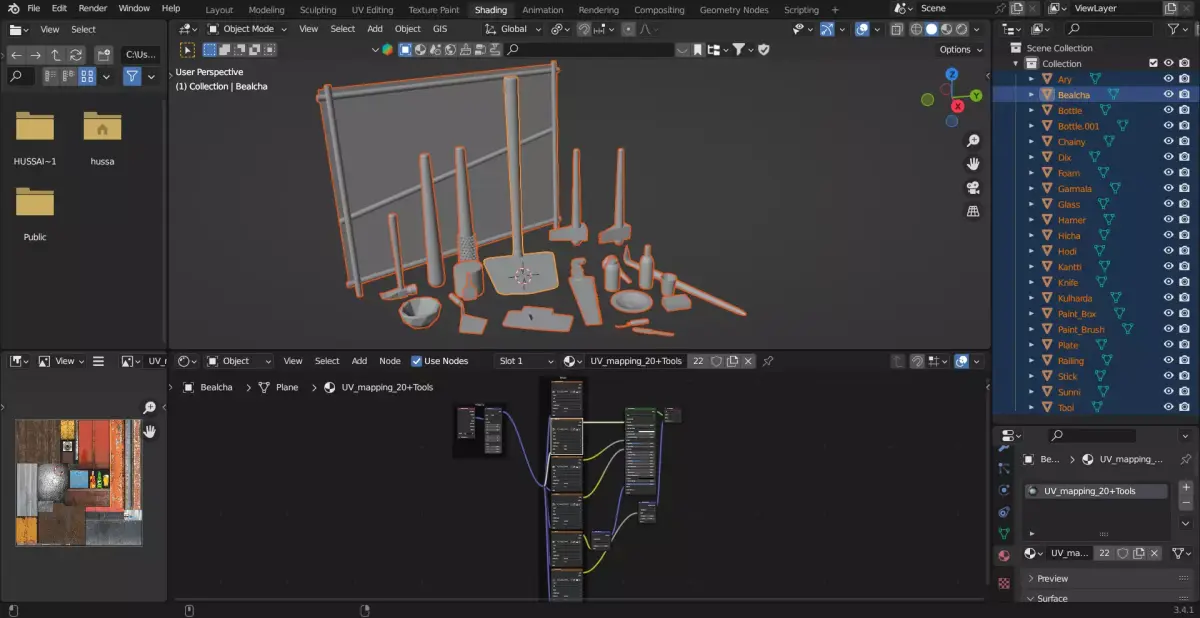The image size is (1200, 618).
Task: Toggle file browser filter funnel button
Action: (x=132, y=76)
